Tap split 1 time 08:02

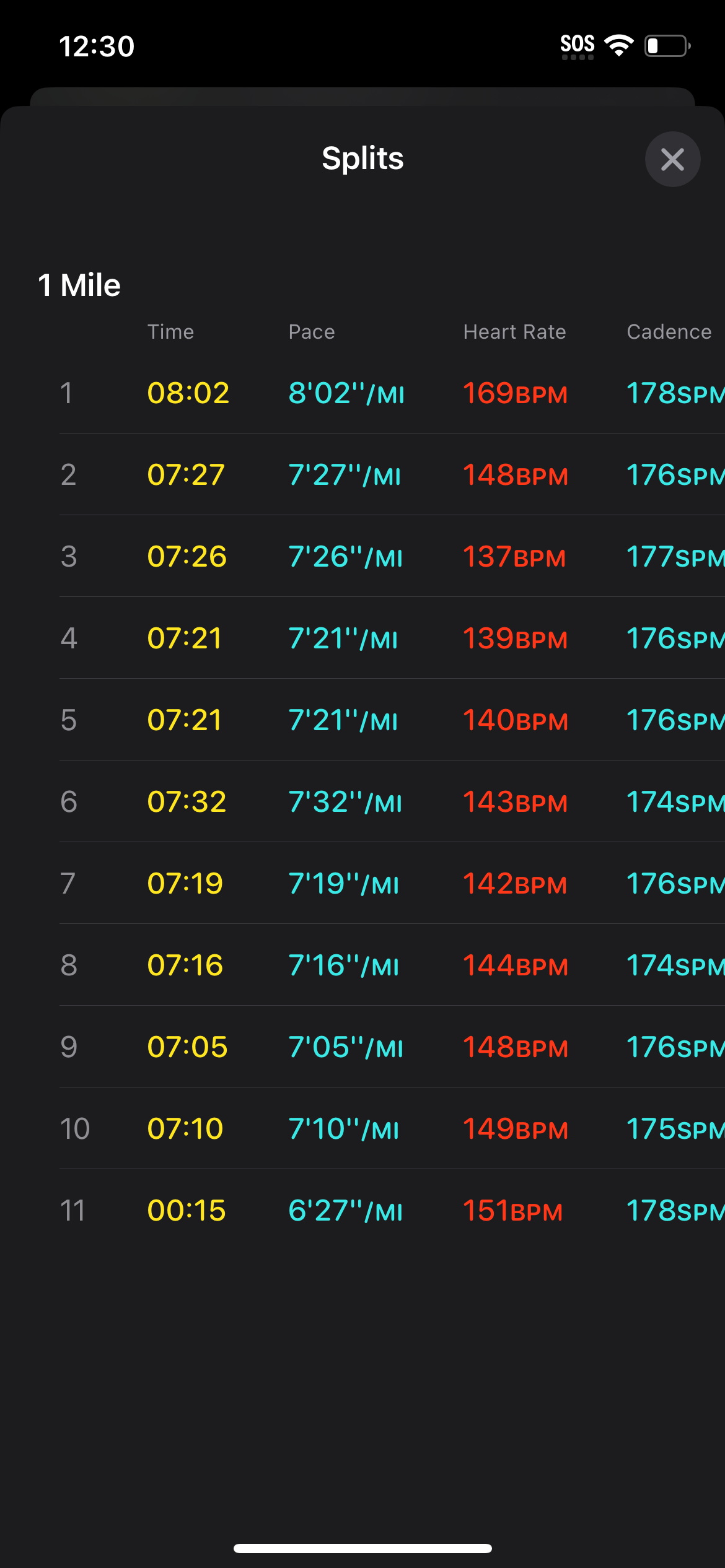pyautogui.click(x=188, y=393)
